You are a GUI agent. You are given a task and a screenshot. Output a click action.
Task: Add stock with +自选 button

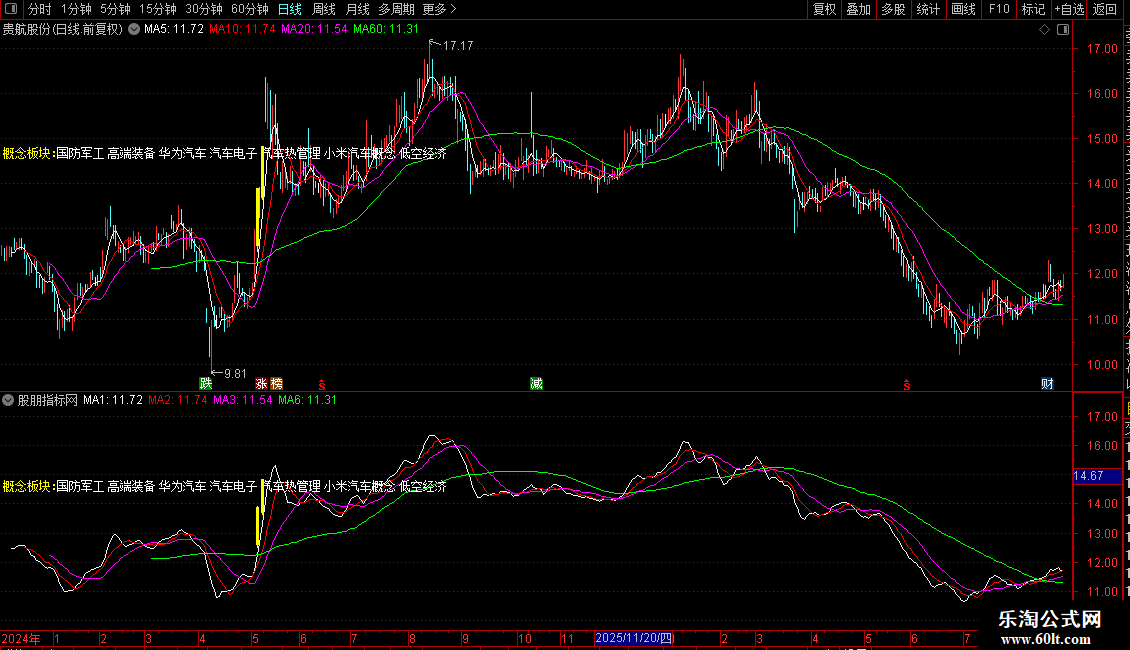[1069, 9]
